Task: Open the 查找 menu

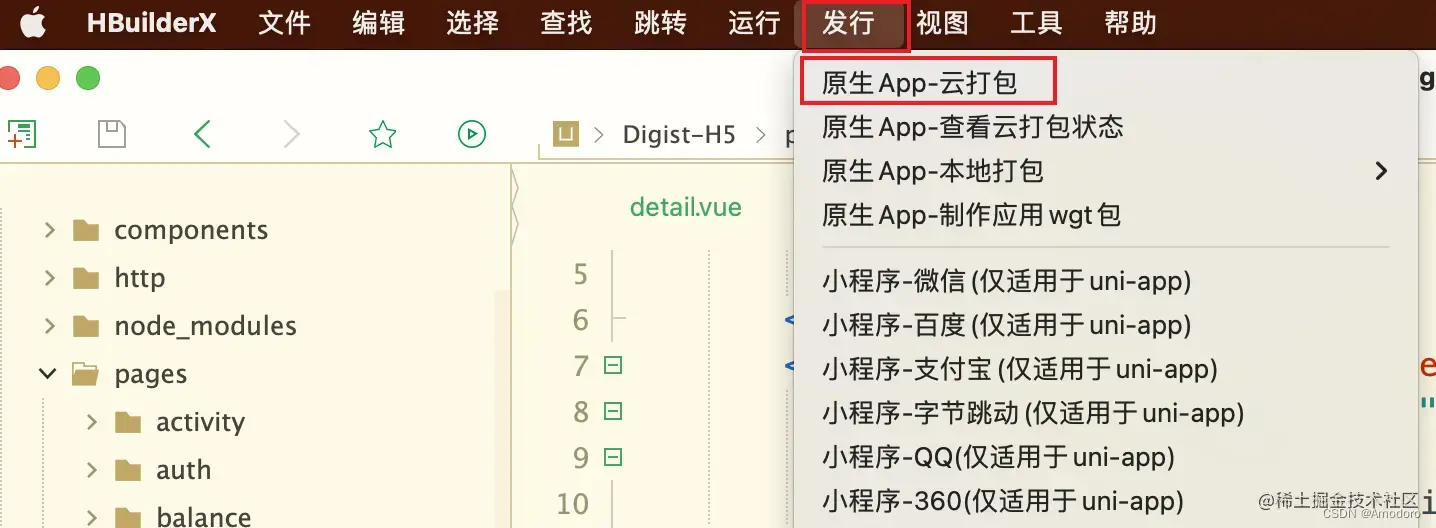Action: pos(566,23)
